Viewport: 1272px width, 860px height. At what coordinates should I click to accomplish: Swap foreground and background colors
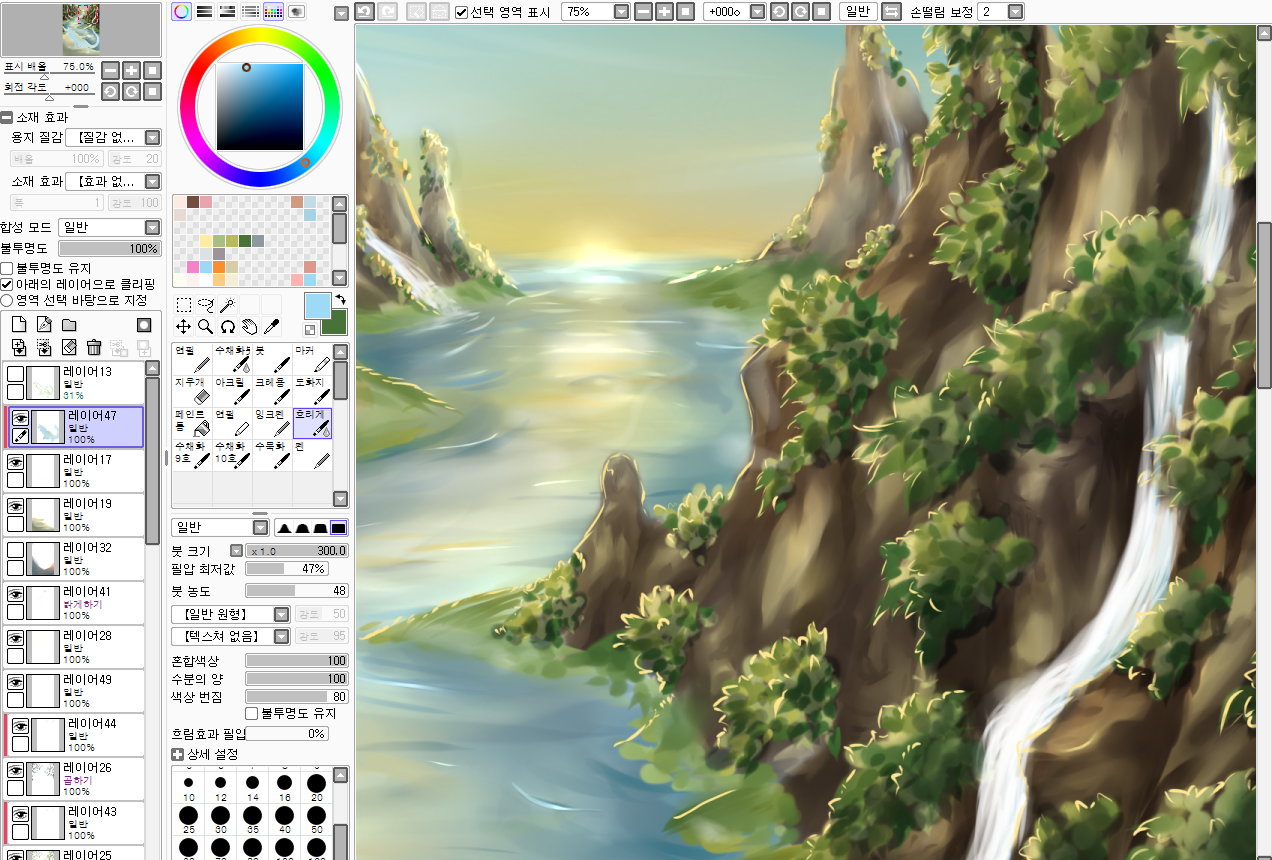tap(340, 299)
